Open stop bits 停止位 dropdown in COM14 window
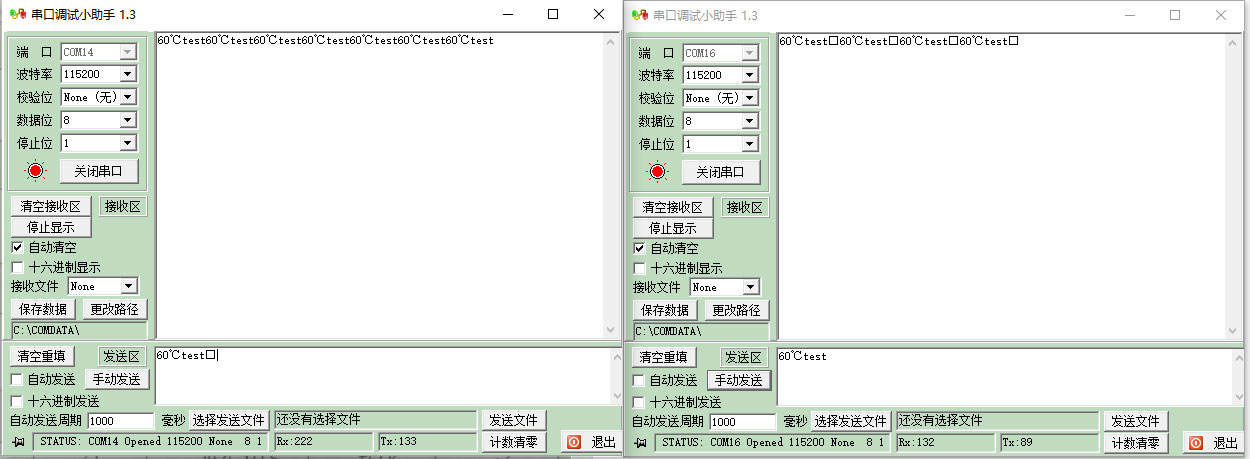The width and height of the screenshot is (1250, 459). point(127,143)
